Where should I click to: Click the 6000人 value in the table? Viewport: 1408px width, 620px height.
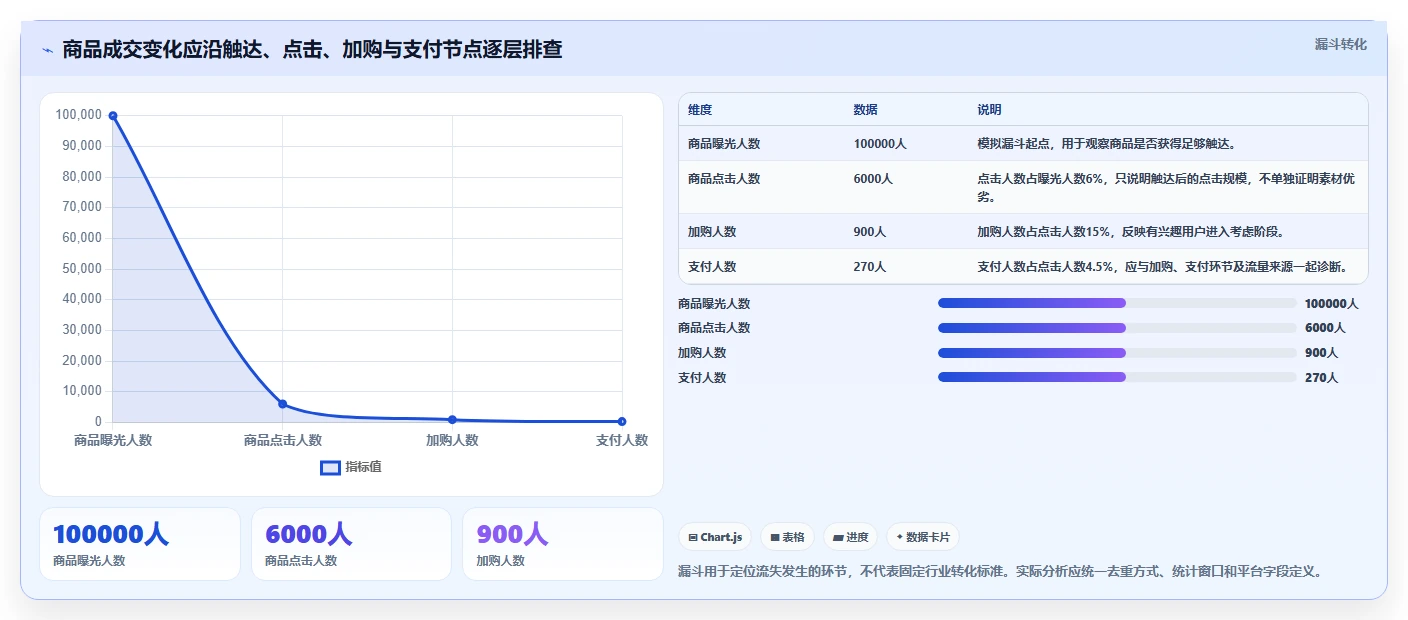point(873,179)
